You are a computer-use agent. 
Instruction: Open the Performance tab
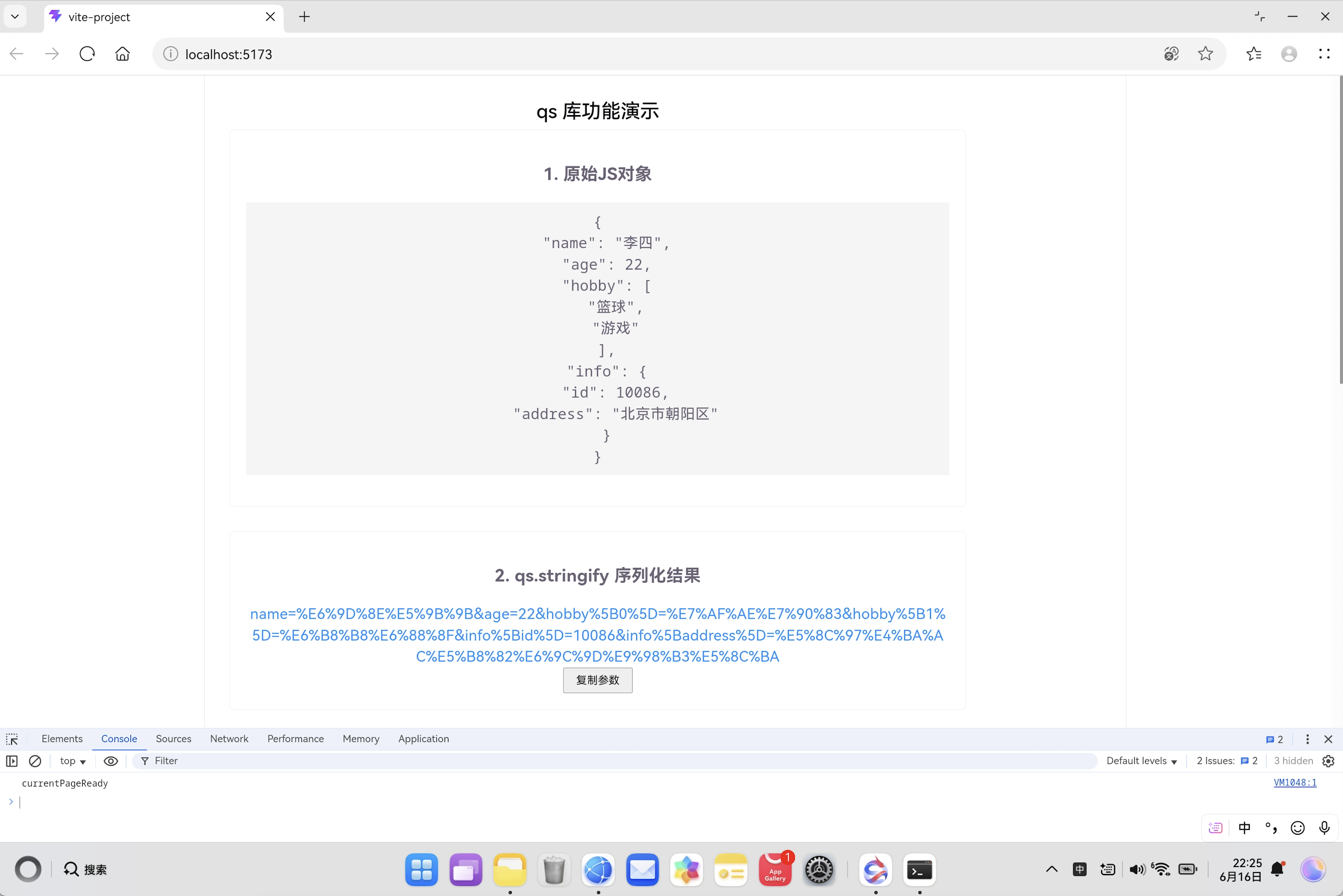point(295,739)
